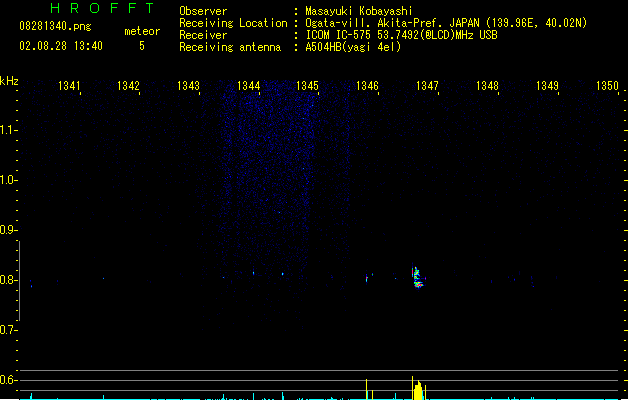Click the Receiving Location value text
Viewport: 629px width, 400px height.
click(x=446, y=23)
